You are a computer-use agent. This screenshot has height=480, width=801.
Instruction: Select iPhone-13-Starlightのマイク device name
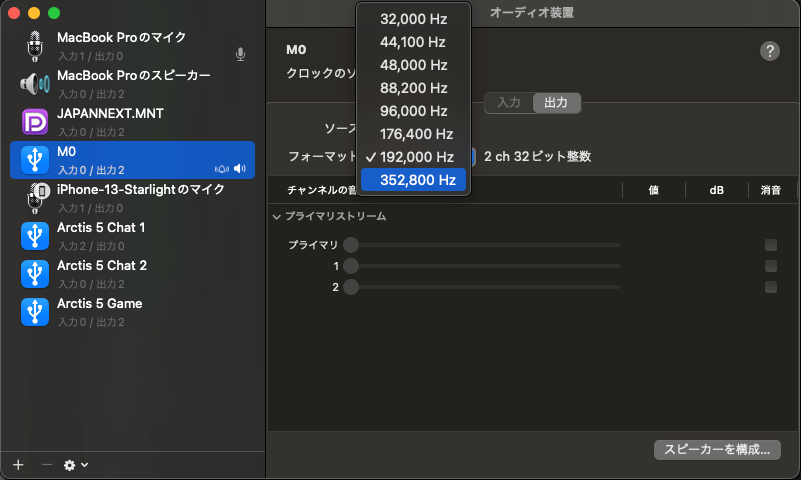pyautogui.click(x=140, y=189)
